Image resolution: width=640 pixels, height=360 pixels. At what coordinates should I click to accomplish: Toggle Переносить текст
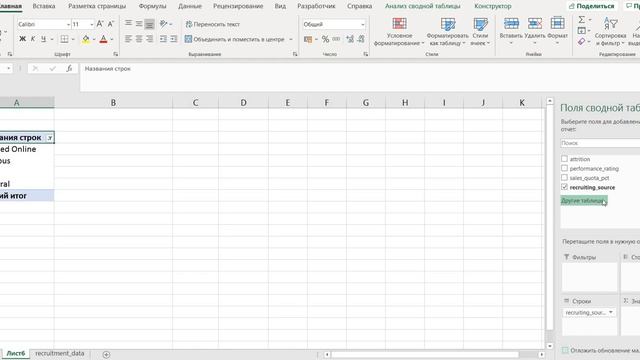tap(212, 24)
